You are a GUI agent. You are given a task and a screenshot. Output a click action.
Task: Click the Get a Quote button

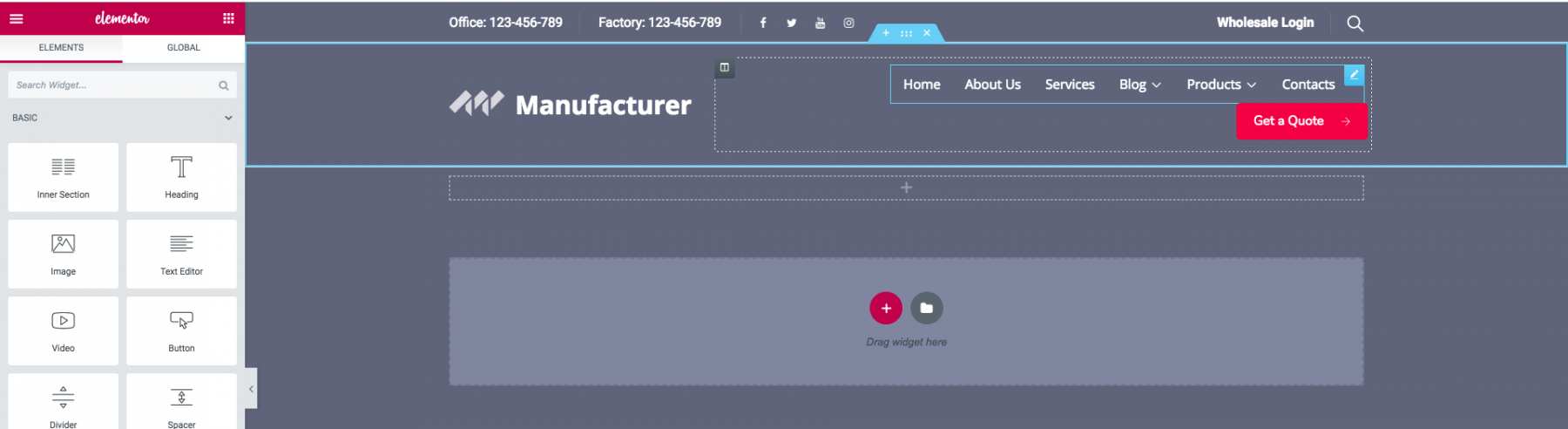click(1301, 121)
